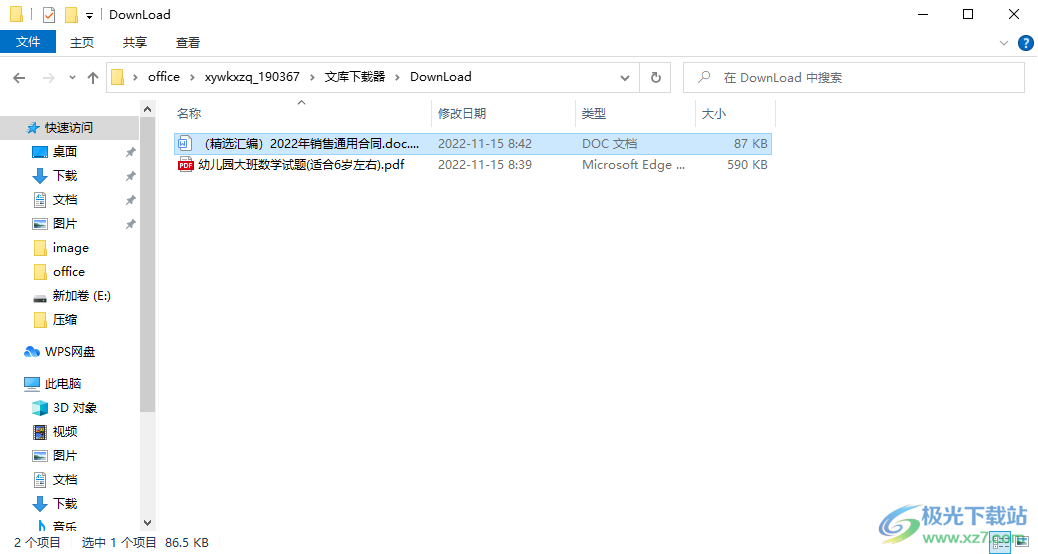Click the 此电脑 computer icon
Image resolution: width=1038 pixels, height=554 pixels.
click(32, 384)
